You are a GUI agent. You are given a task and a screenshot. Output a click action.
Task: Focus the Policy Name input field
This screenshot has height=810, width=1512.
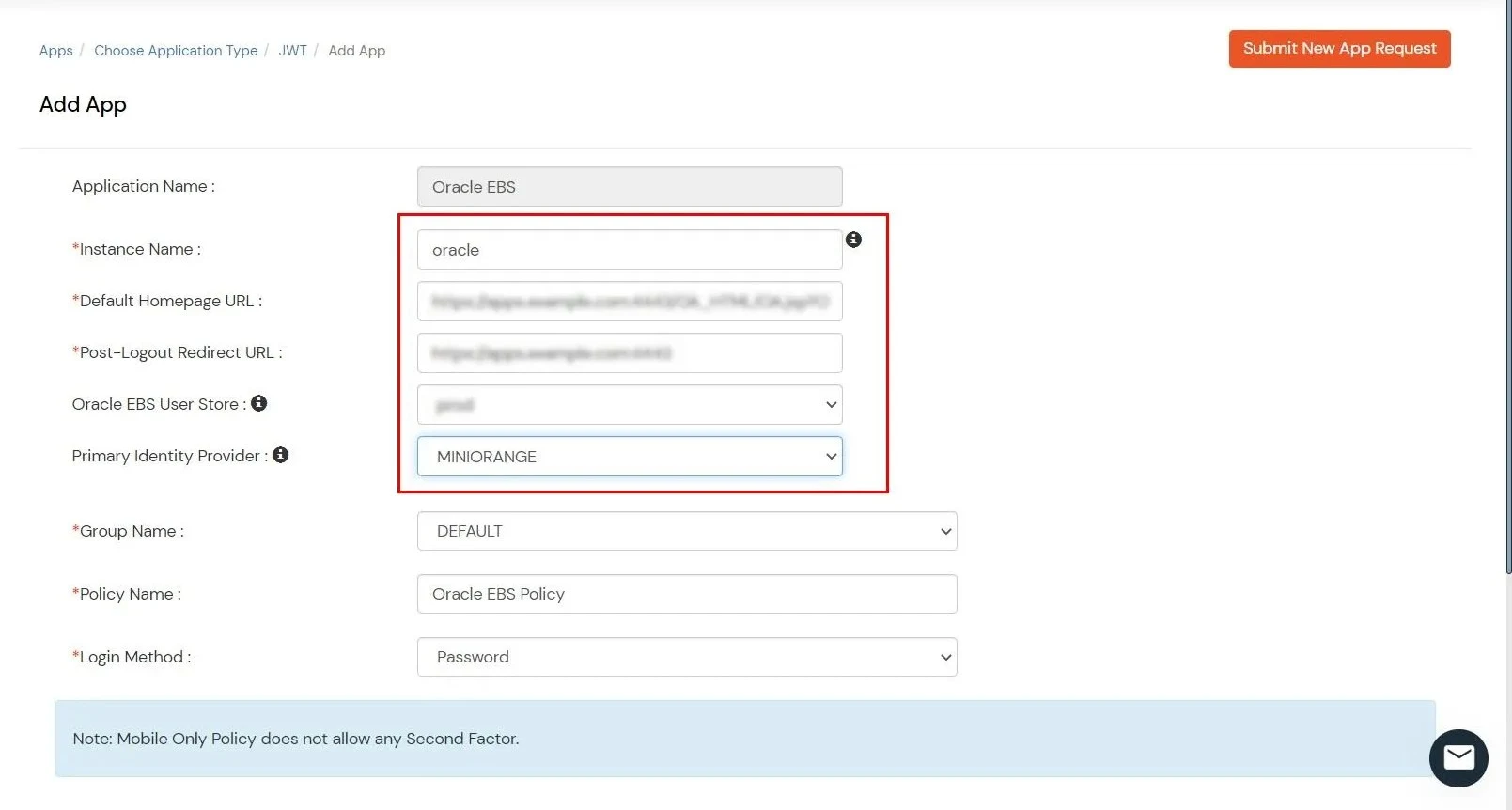click(x=687, y=594)
